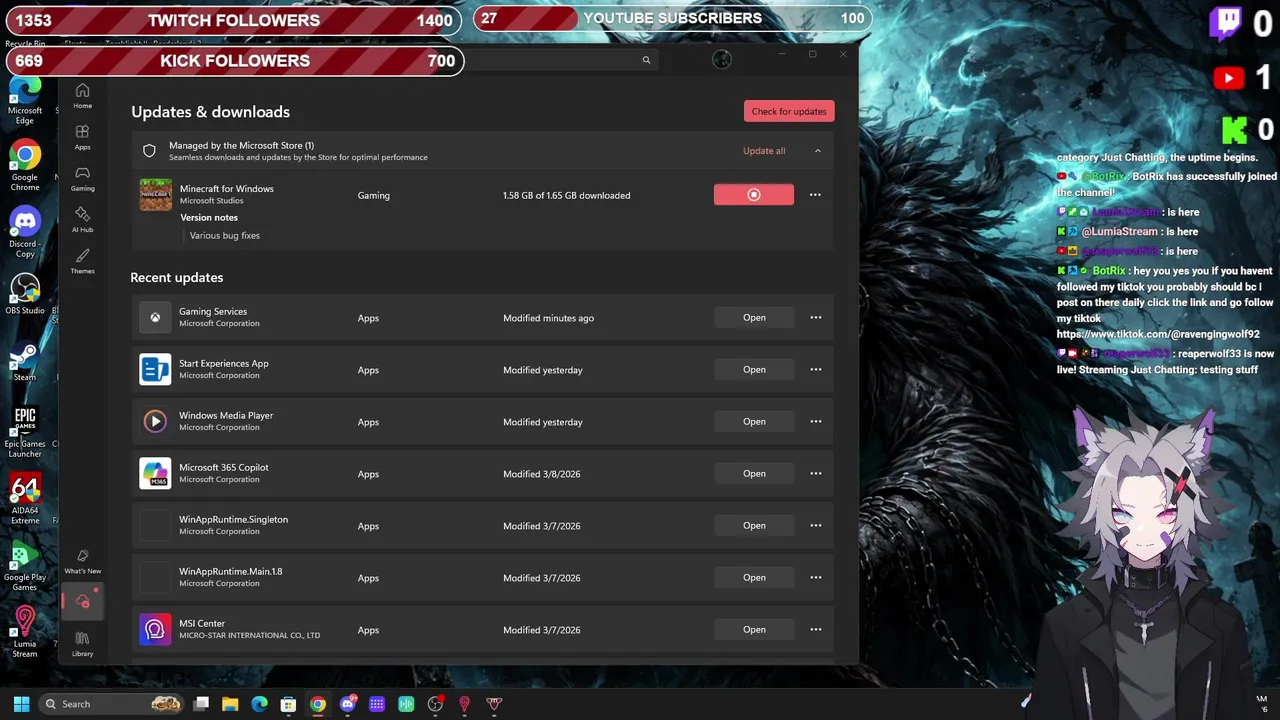
Task: Switch to OBS Studio on the taskbar
Action: click(435, 704)
